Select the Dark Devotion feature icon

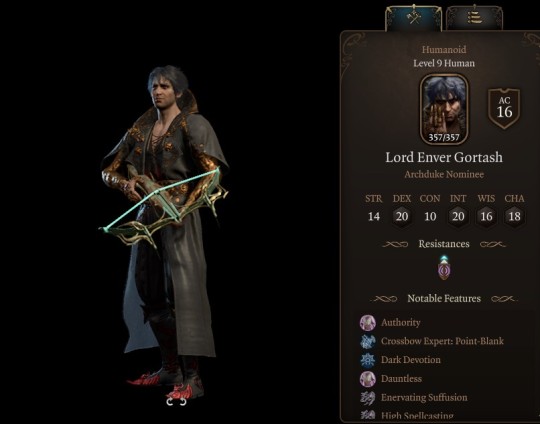367,360
